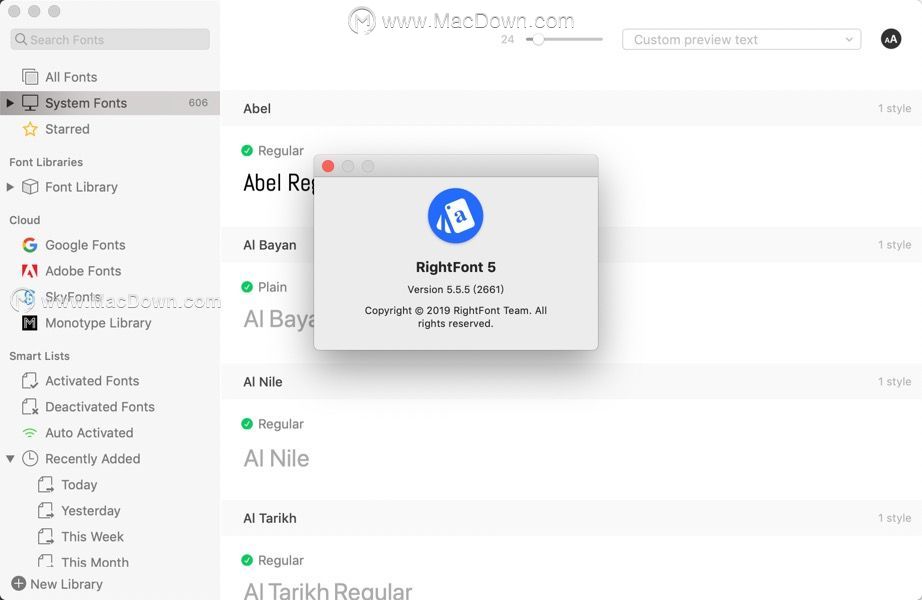The width and height of the screenshot is (922, 600).
Task: Select the Al Nile font family header
Action: click(571, 381)
